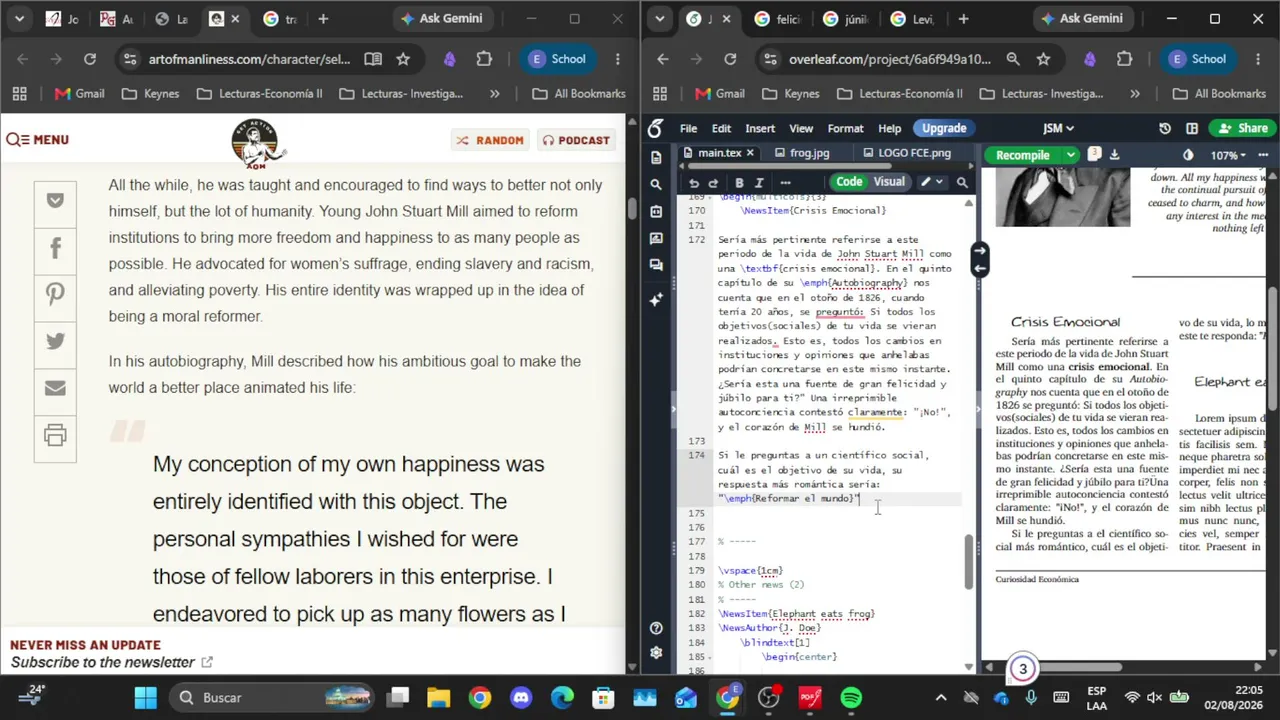Screen dimensions: 1280x720
Task: Open pen editing mode dropdown in editor
Action: (931, 182)
